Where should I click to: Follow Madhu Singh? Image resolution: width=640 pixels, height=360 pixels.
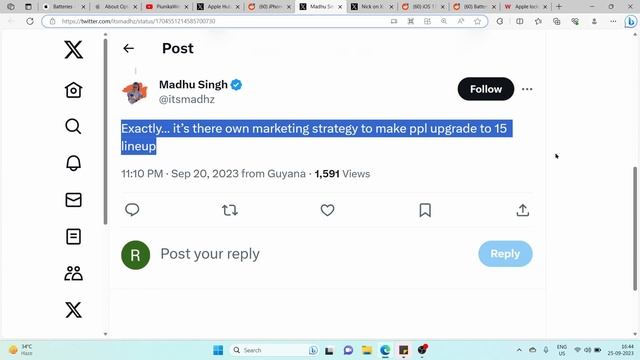click(486, 89)
